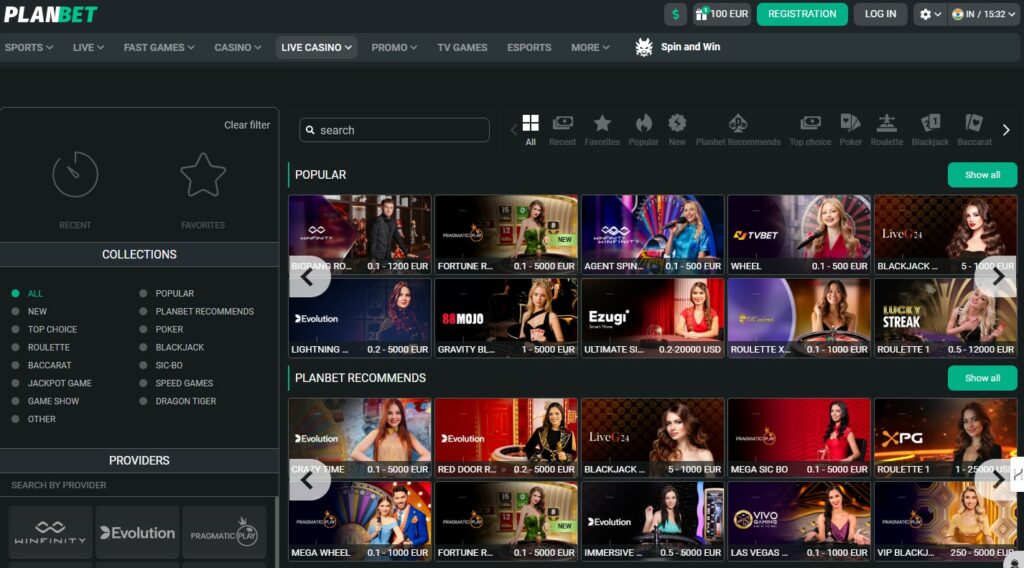Open the TVBET Wheel game thumbnail
1024x568 pixels.
point(799,234)
